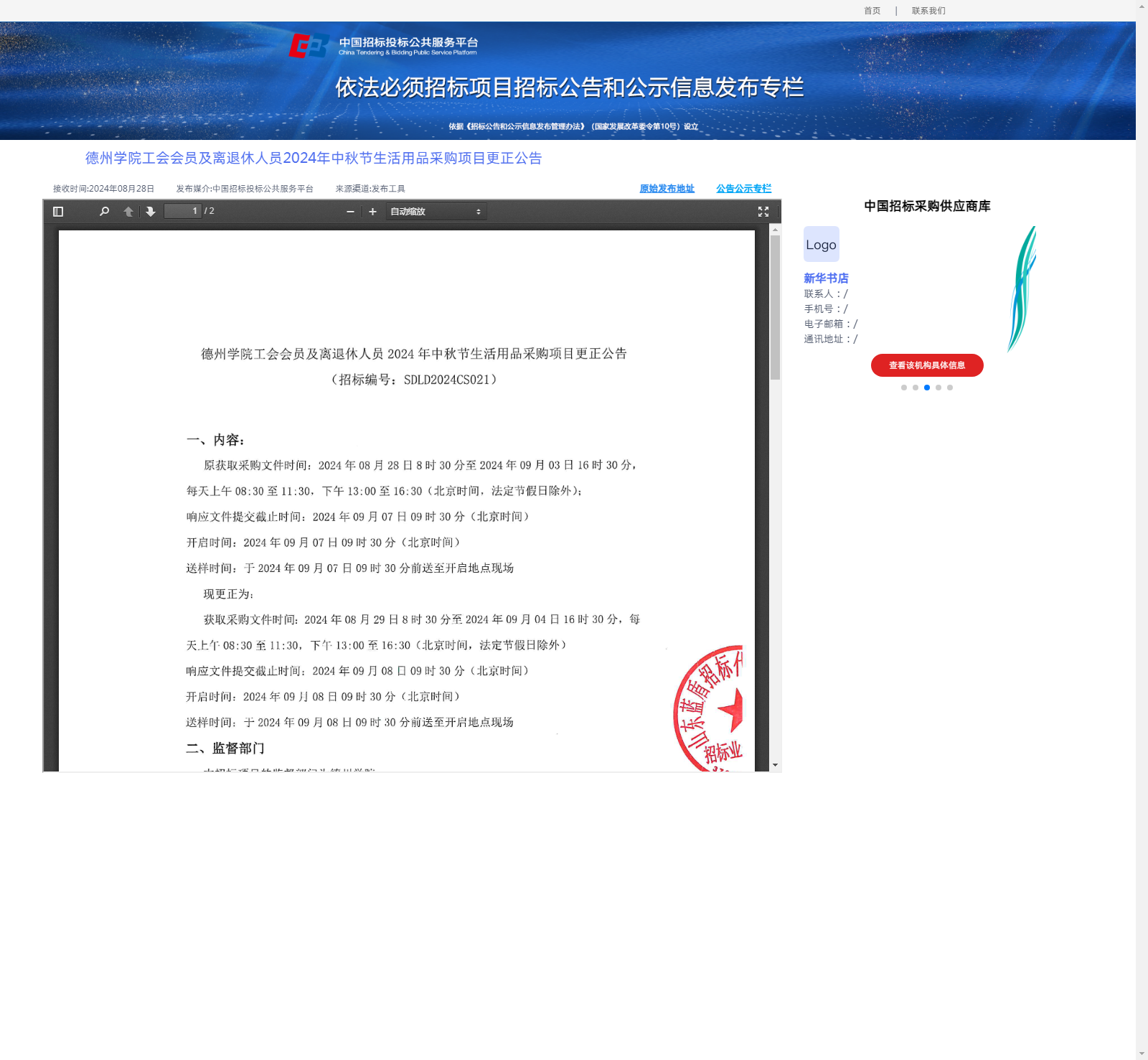This screenshot has width=1148, height=1060.
Task: Click the total page count "/ 2"
Action: (210, 211)
